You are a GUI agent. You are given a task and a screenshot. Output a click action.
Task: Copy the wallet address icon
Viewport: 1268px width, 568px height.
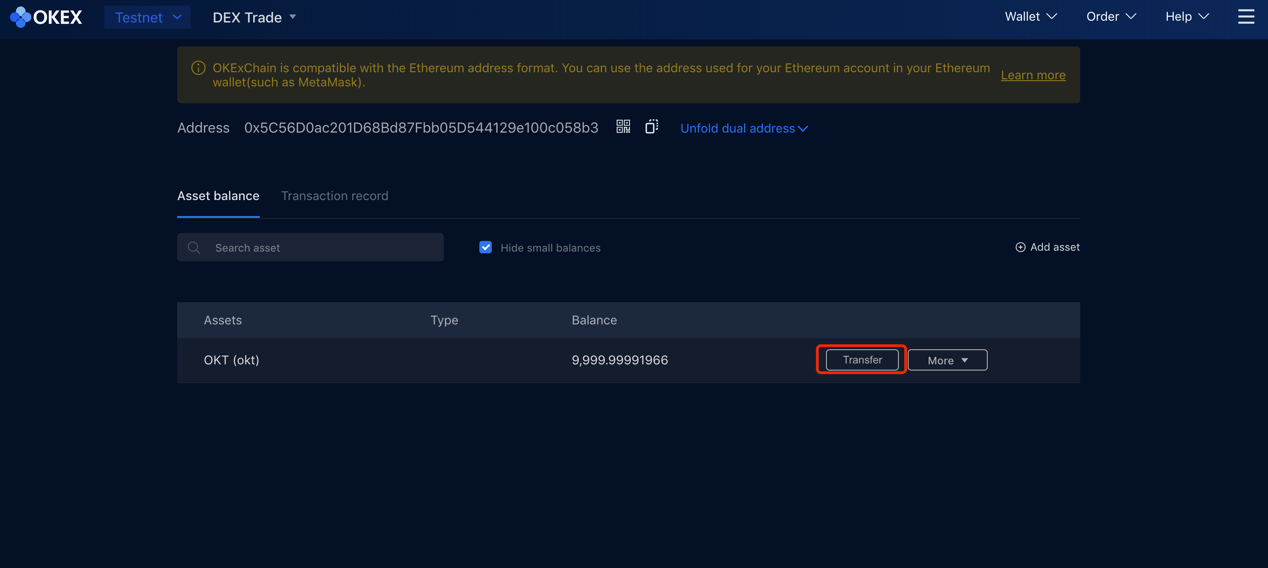[x=651, y=127]
